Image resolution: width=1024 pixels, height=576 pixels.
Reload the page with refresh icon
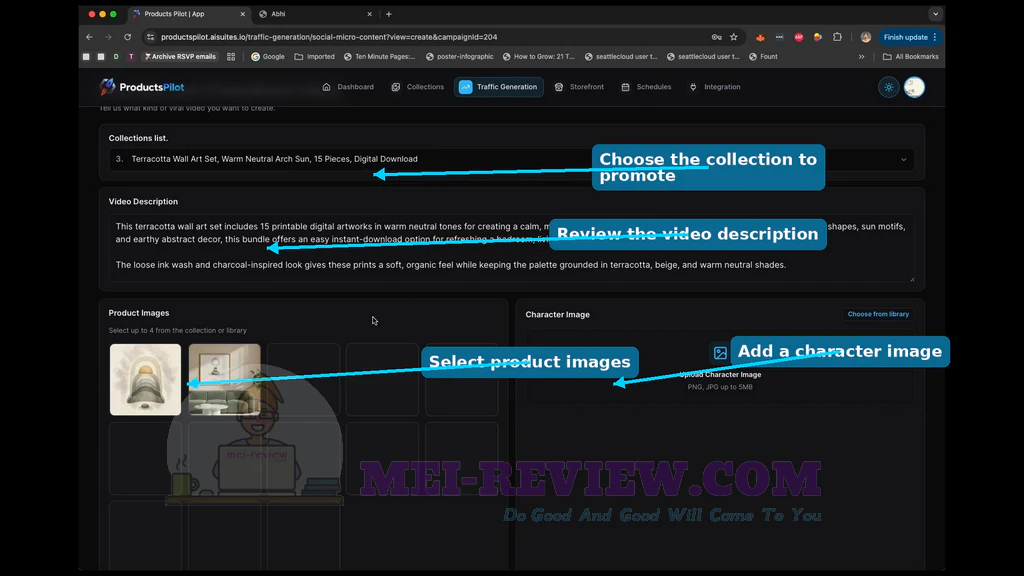click(128, 37)
